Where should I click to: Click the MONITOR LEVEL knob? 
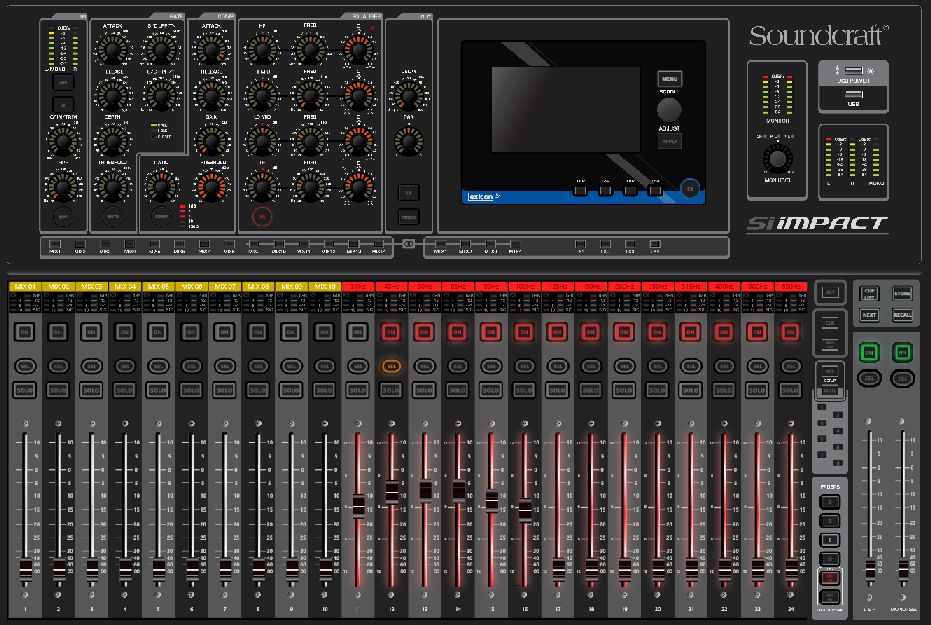777,158
